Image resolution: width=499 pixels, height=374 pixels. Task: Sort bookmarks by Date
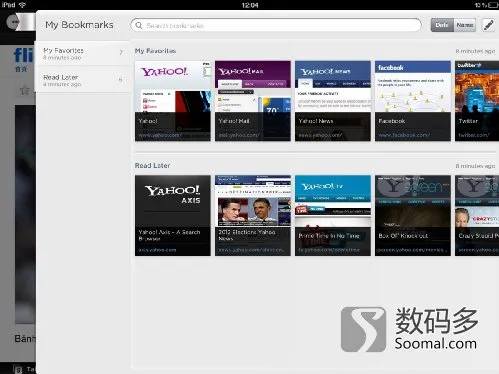[x=442, y=25]
